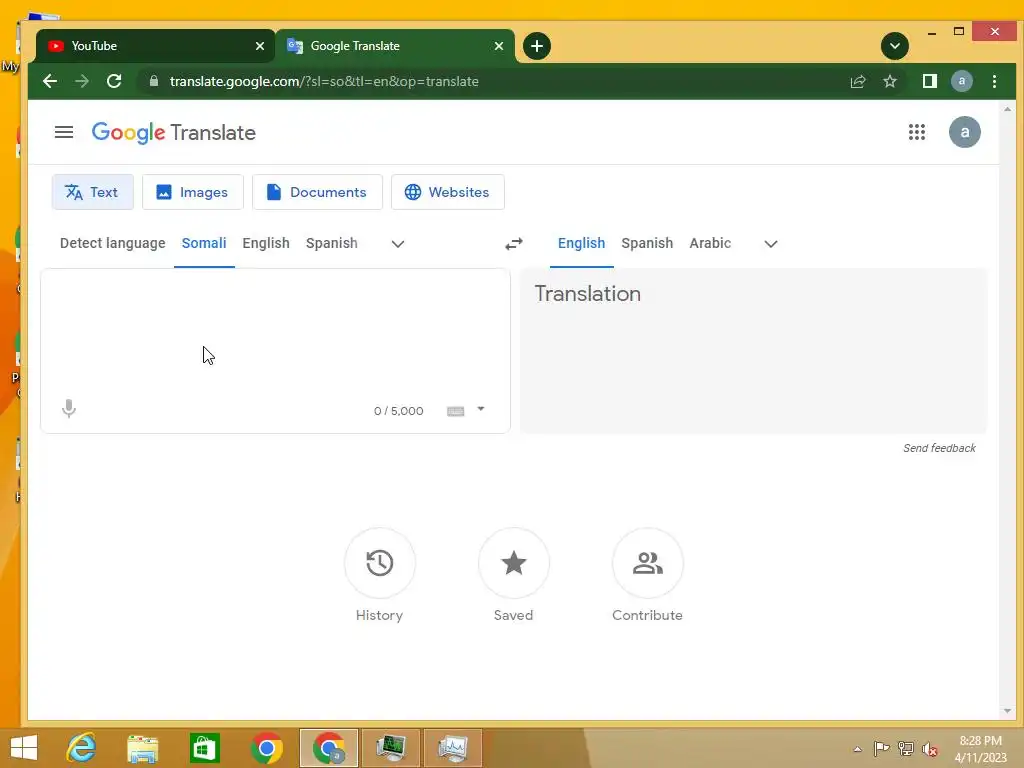Switch to Images translation mode
The width and height of the screenshot is (1024, 768).
pos(193,192)
